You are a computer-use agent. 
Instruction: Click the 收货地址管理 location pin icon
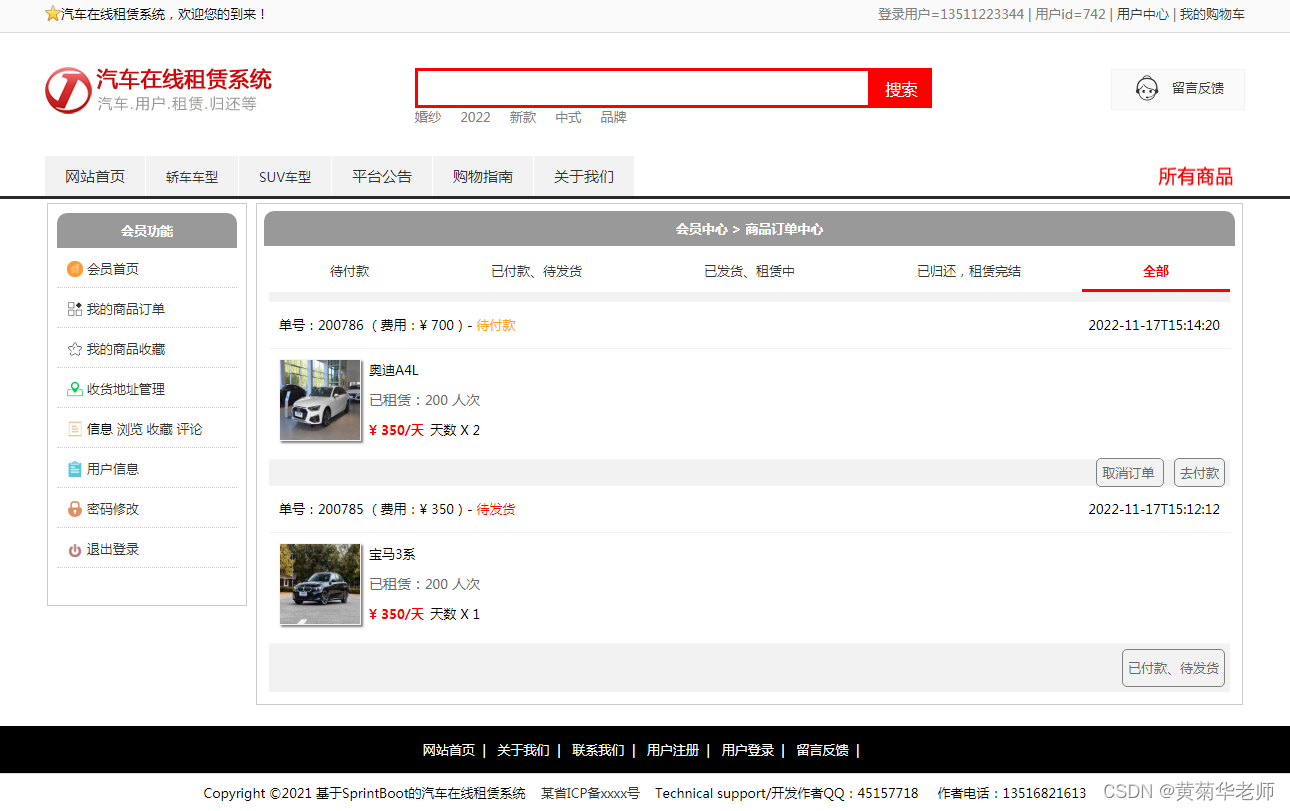(x=75, y=389)
